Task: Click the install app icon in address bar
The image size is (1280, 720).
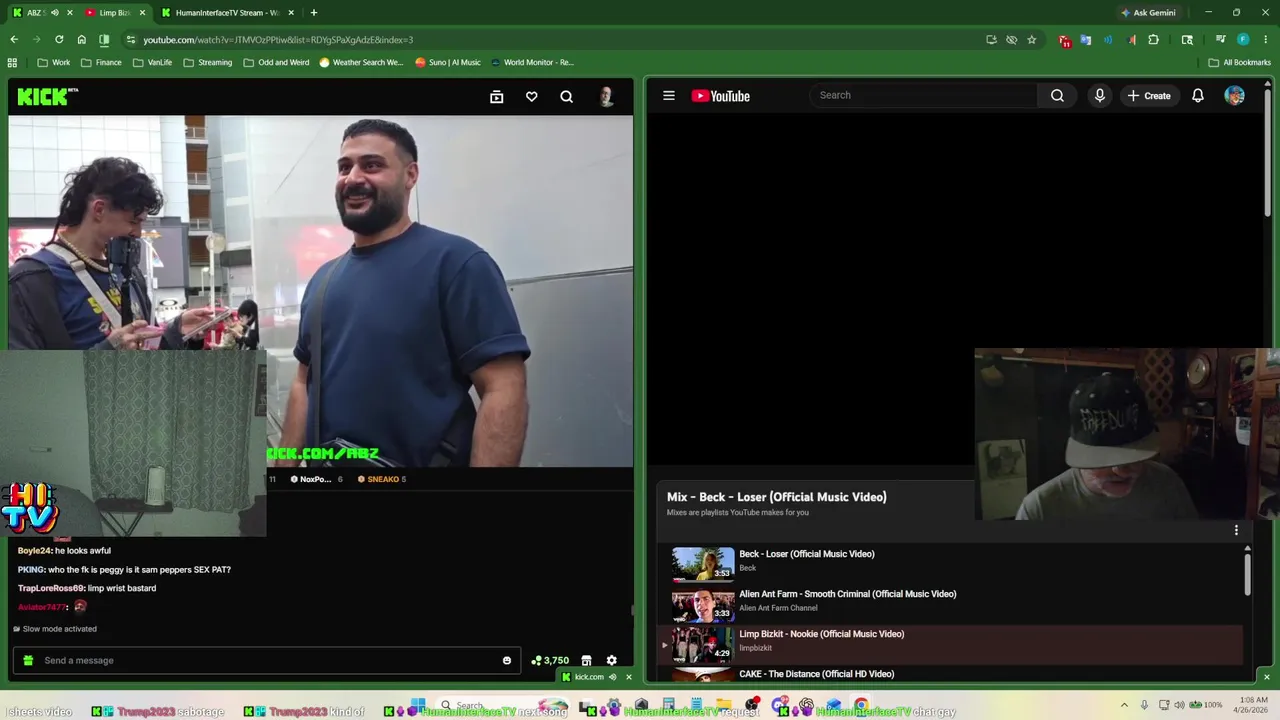Action: click(991, 40)
